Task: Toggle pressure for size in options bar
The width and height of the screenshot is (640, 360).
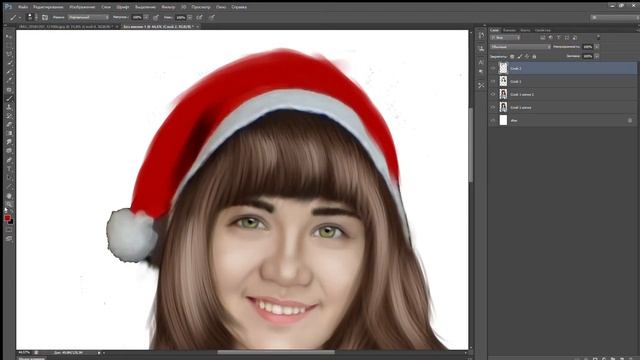Action: tap(211, 18)
